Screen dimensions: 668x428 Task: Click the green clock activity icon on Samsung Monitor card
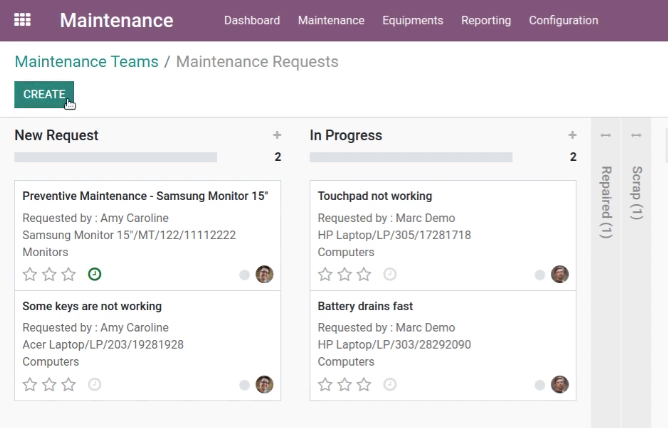95,274
